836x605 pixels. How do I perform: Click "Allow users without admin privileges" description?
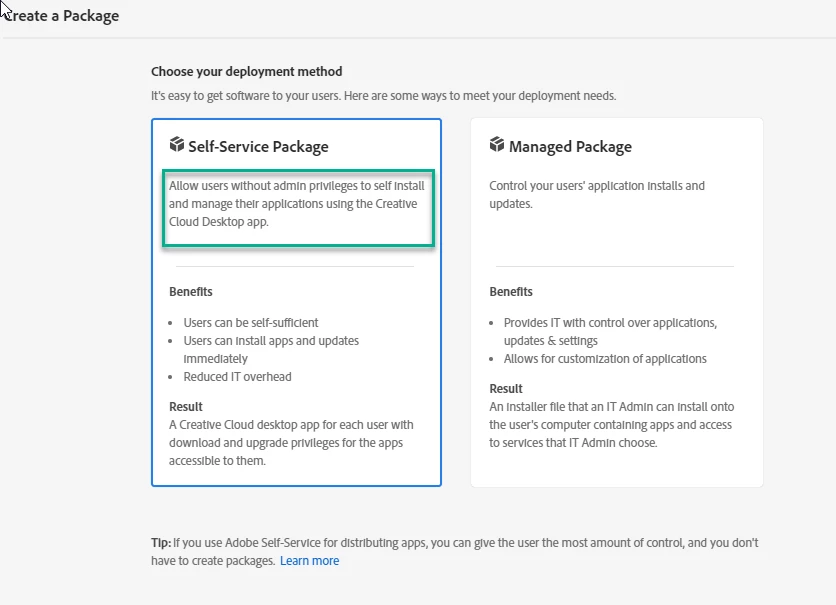[297, 204]
